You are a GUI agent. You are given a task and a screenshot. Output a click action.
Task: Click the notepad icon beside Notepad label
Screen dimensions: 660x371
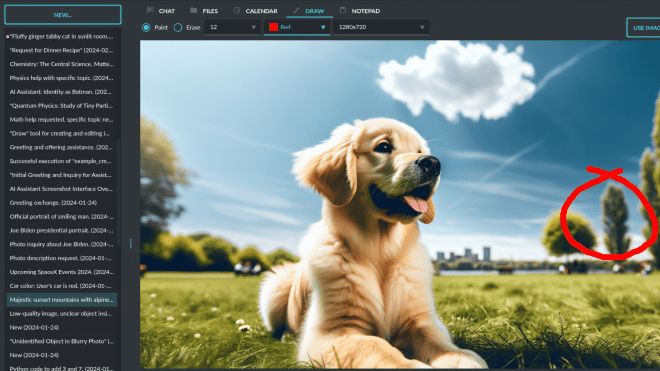point(343,10)
